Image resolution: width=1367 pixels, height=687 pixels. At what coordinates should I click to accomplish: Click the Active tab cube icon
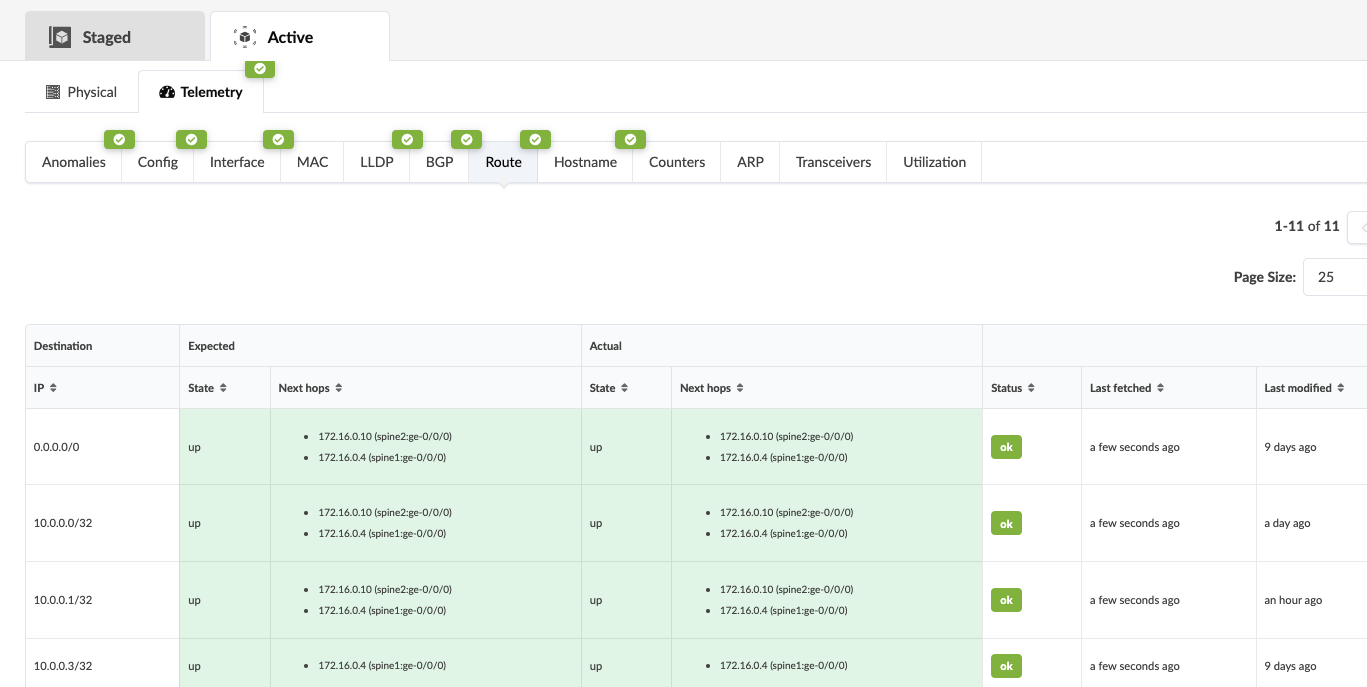tap(245, 37)
